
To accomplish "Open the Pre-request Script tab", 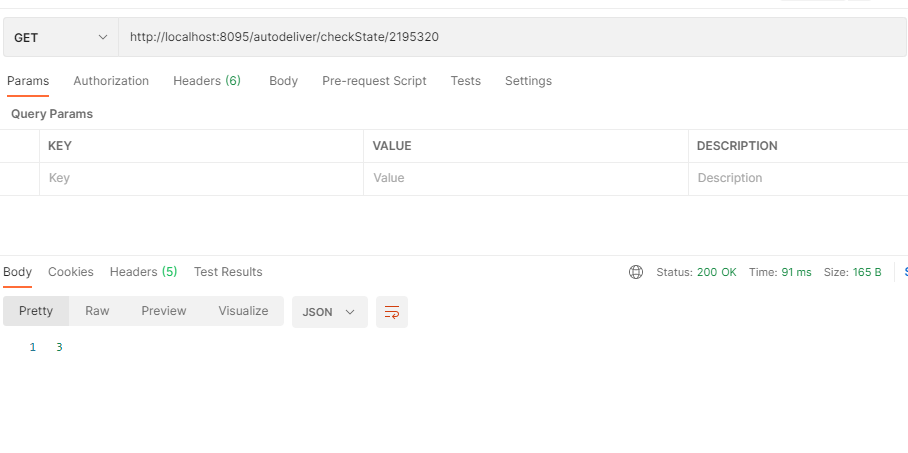I will click(374, 81).
